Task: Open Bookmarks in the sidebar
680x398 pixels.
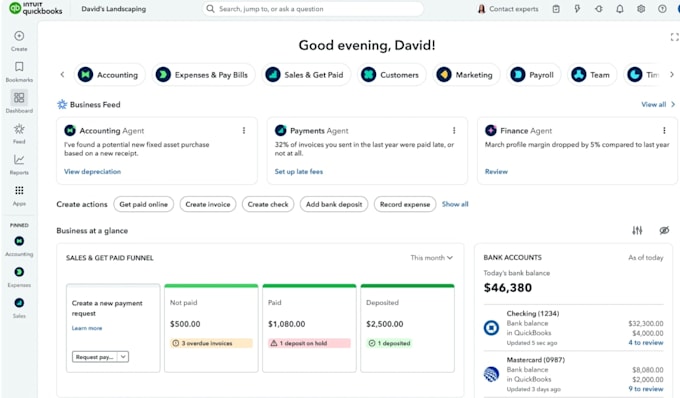Action: [19, 72]
